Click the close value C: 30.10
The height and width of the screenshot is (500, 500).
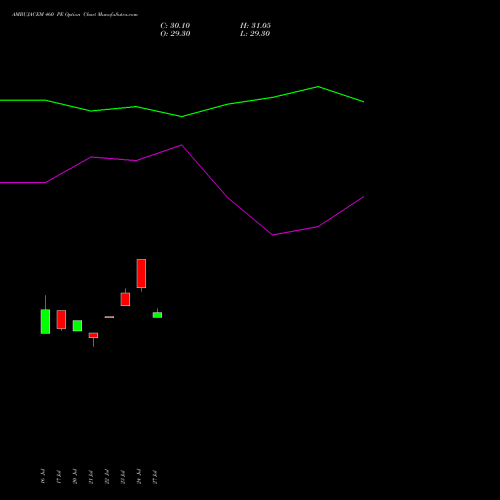(175, 26)
